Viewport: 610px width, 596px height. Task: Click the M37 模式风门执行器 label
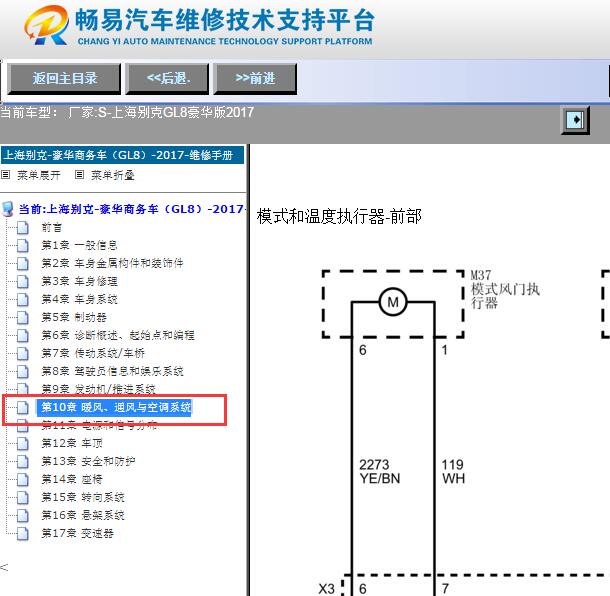tap(505, 289)
